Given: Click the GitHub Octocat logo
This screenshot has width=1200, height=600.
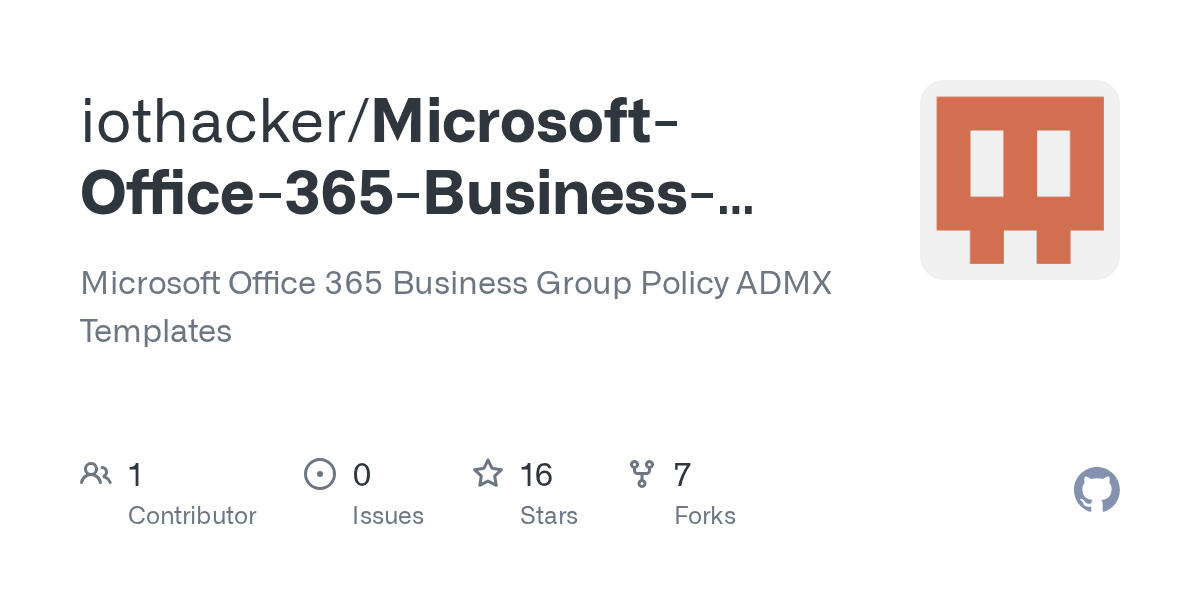Looking at the screenshot, I should pos(1096,491).
